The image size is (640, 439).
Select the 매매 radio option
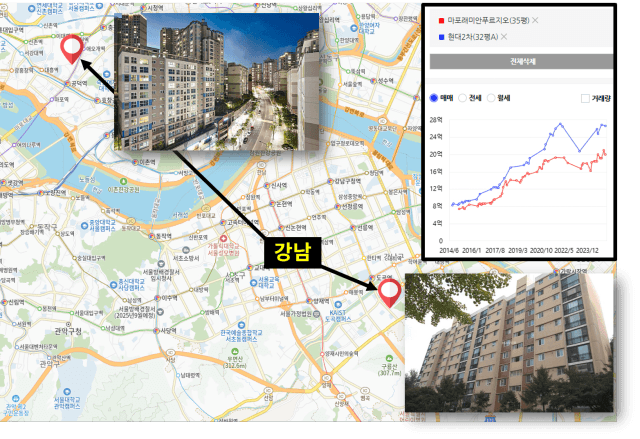(434, 98)
